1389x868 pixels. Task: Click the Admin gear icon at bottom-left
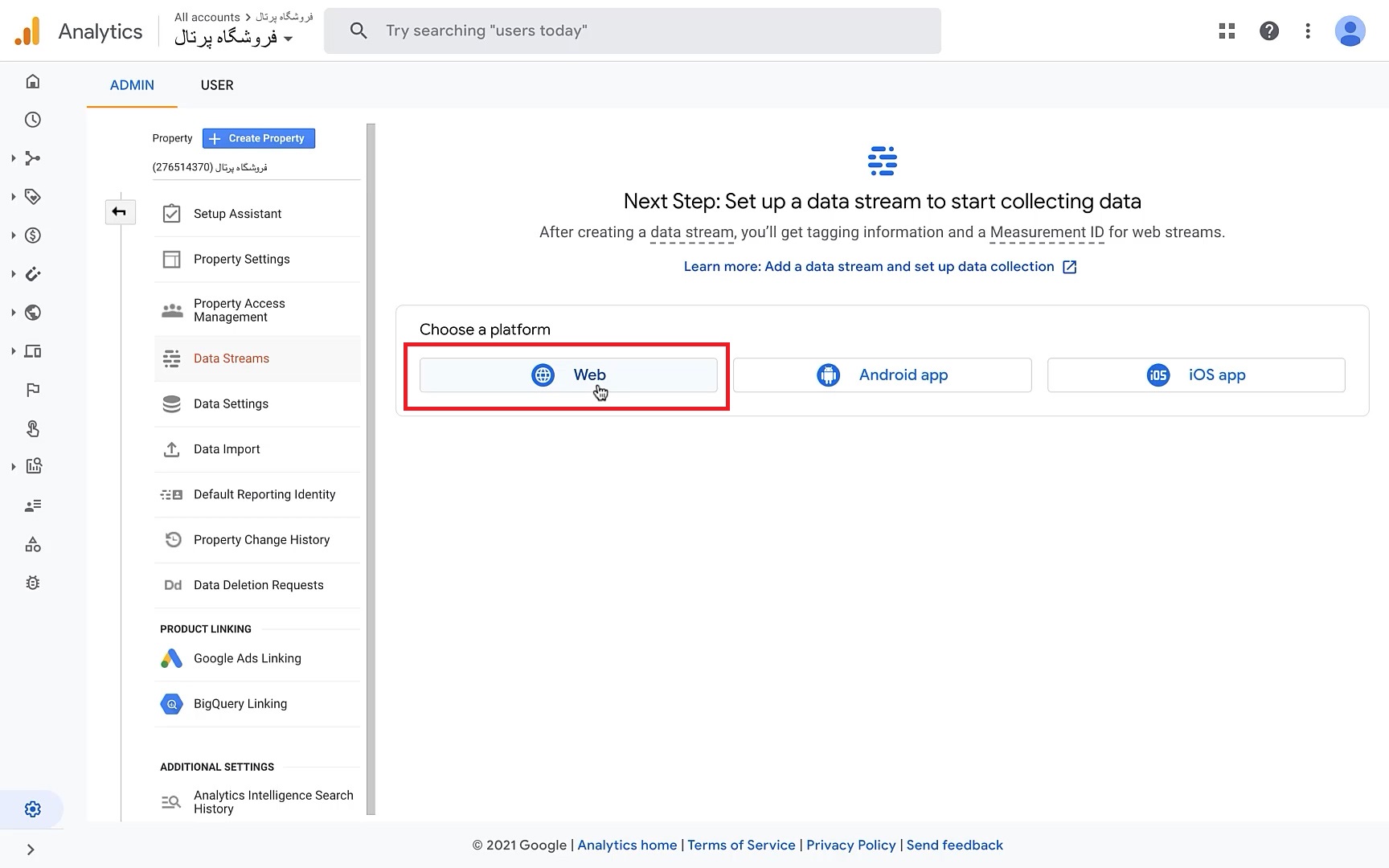click(x=33, y=809)
